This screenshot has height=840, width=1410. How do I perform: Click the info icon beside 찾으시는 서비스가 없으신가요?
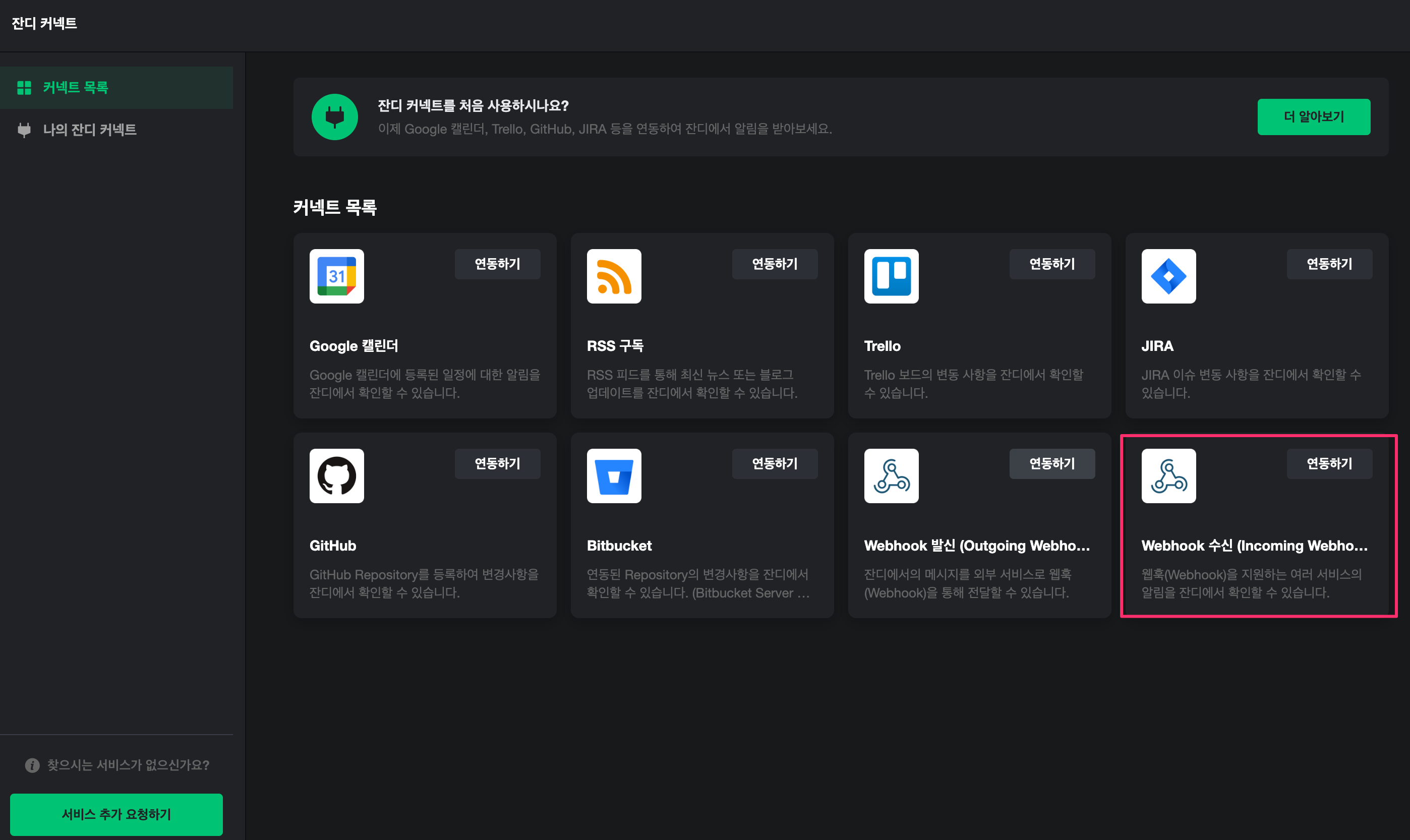click(x=32, y=765)
